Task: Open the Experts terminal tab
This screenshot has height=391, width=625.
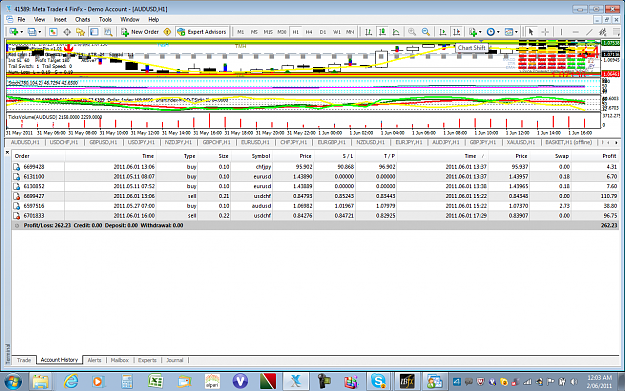Action: (147, 360)
